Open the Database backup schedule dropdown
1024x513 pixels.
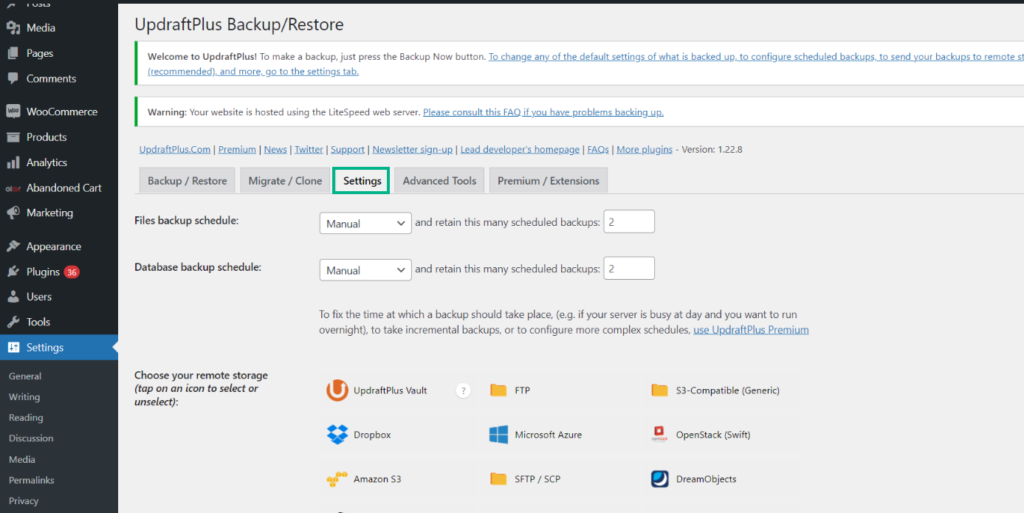[365, 270]
